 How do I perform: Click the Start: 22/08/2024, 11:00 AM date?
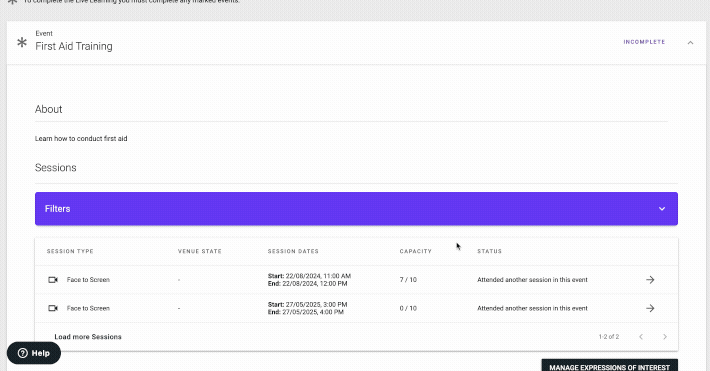(309, 276)
